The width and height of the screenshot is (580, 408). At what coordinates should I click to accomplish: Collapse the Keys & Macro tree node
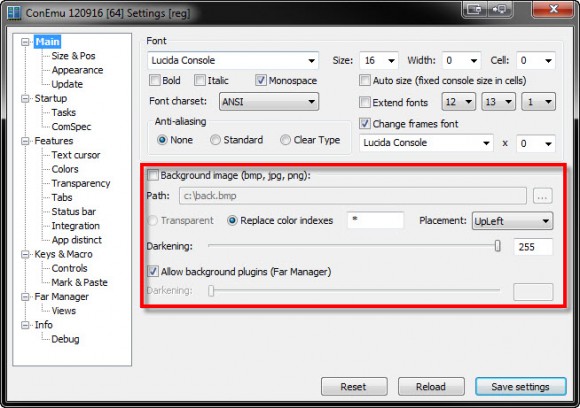tap(25, 254)
